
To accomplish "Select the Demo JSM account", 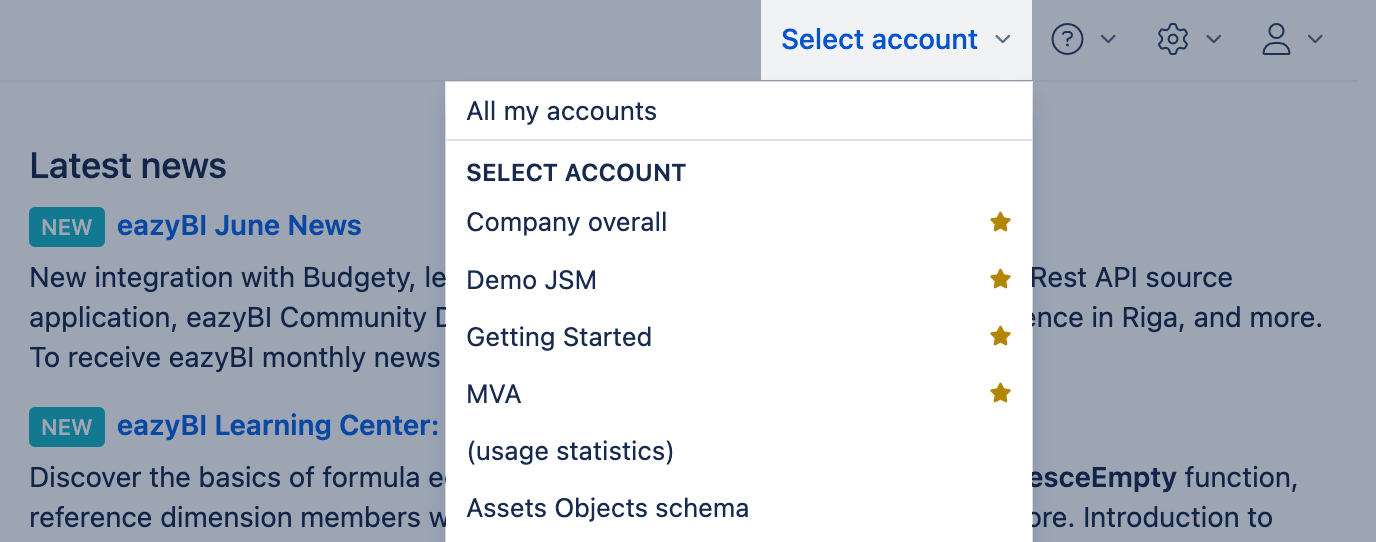I will (x=532, y=280).
